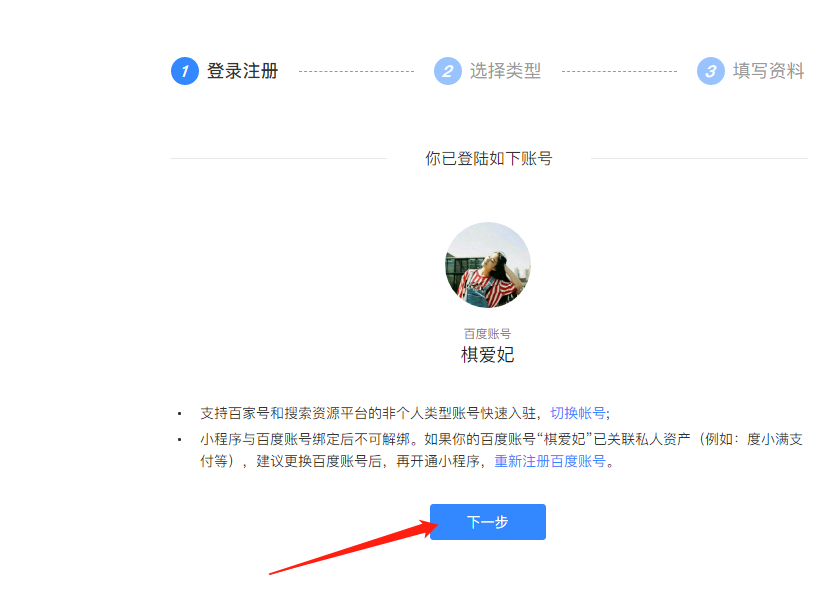
Task: Click the first notice's bullet marker
Action: (180, 414)
